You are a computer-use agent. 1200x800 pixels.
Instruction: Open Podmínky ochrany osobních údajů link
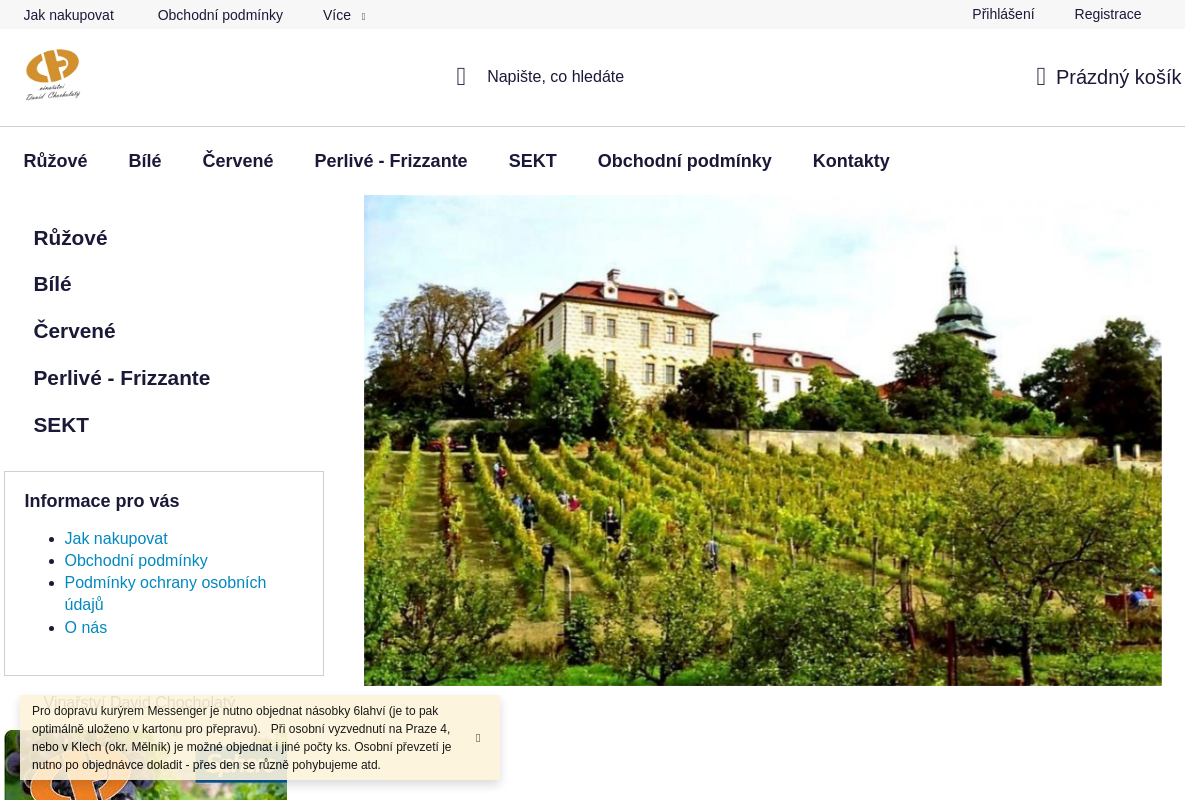click(165, 593)
